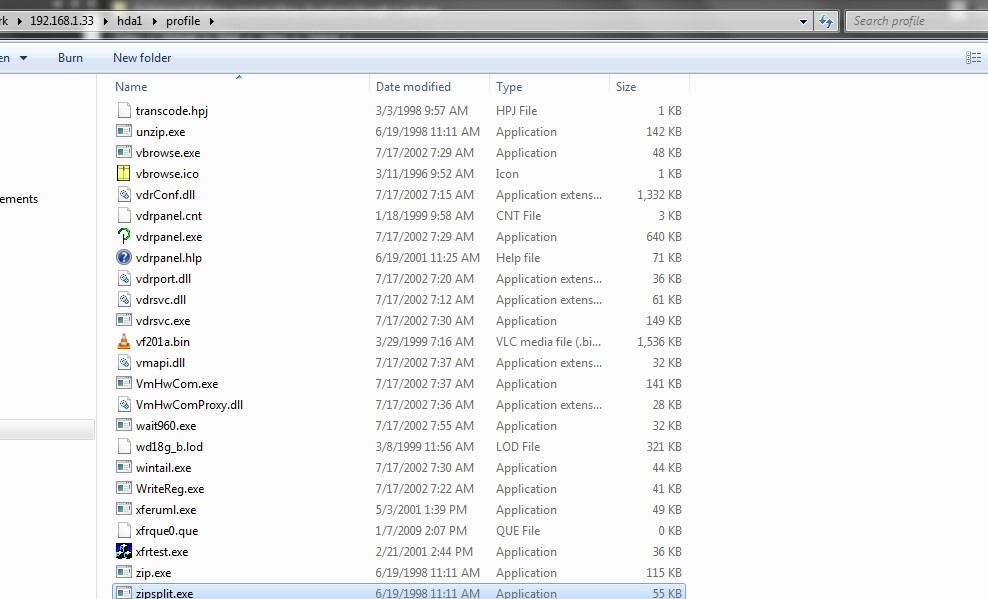Click the Search profile input field
Viewport: 988px width, 599px height.
[912, 21]
